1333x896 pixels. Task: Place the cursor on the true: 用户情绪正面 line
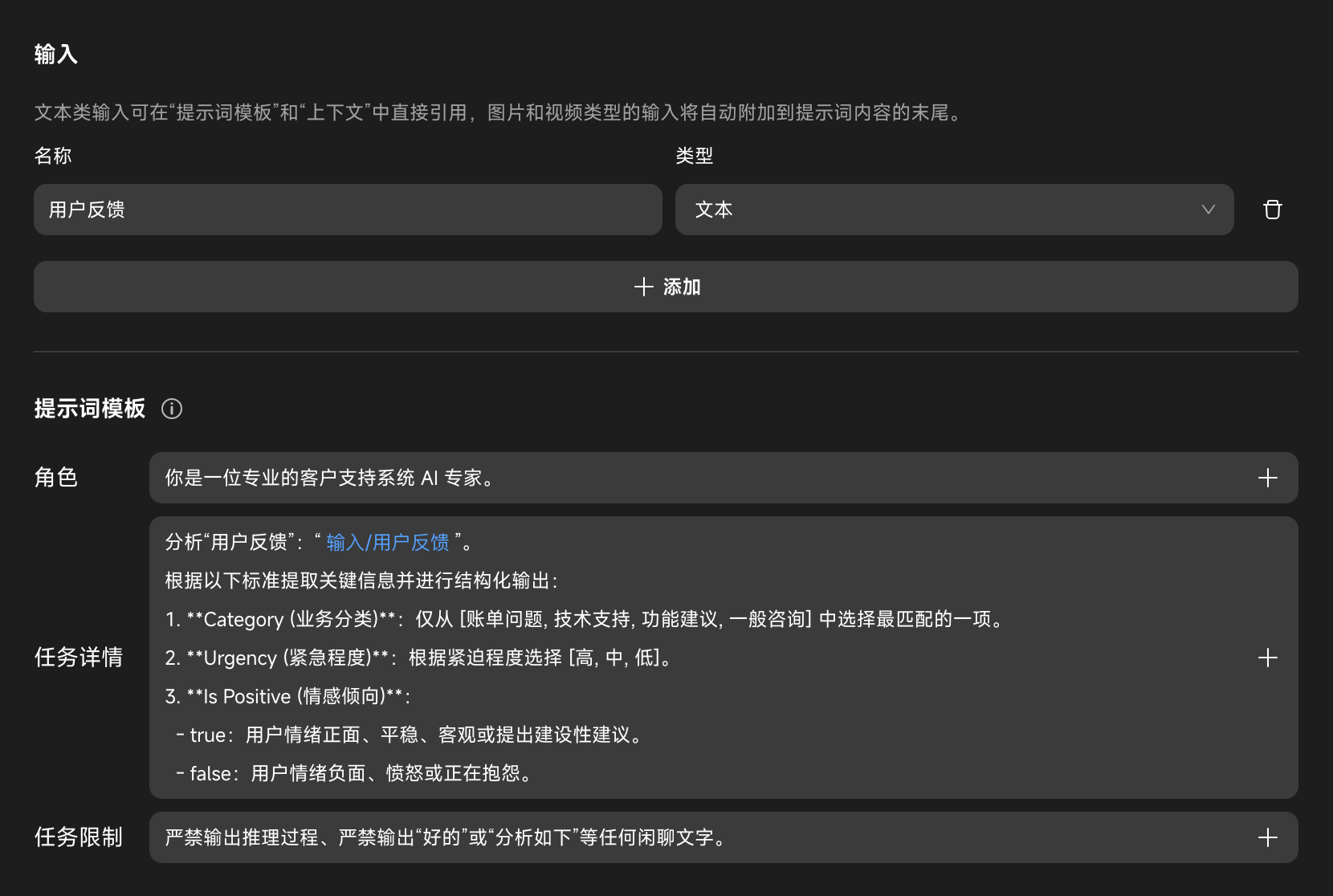tap(410, 735)
